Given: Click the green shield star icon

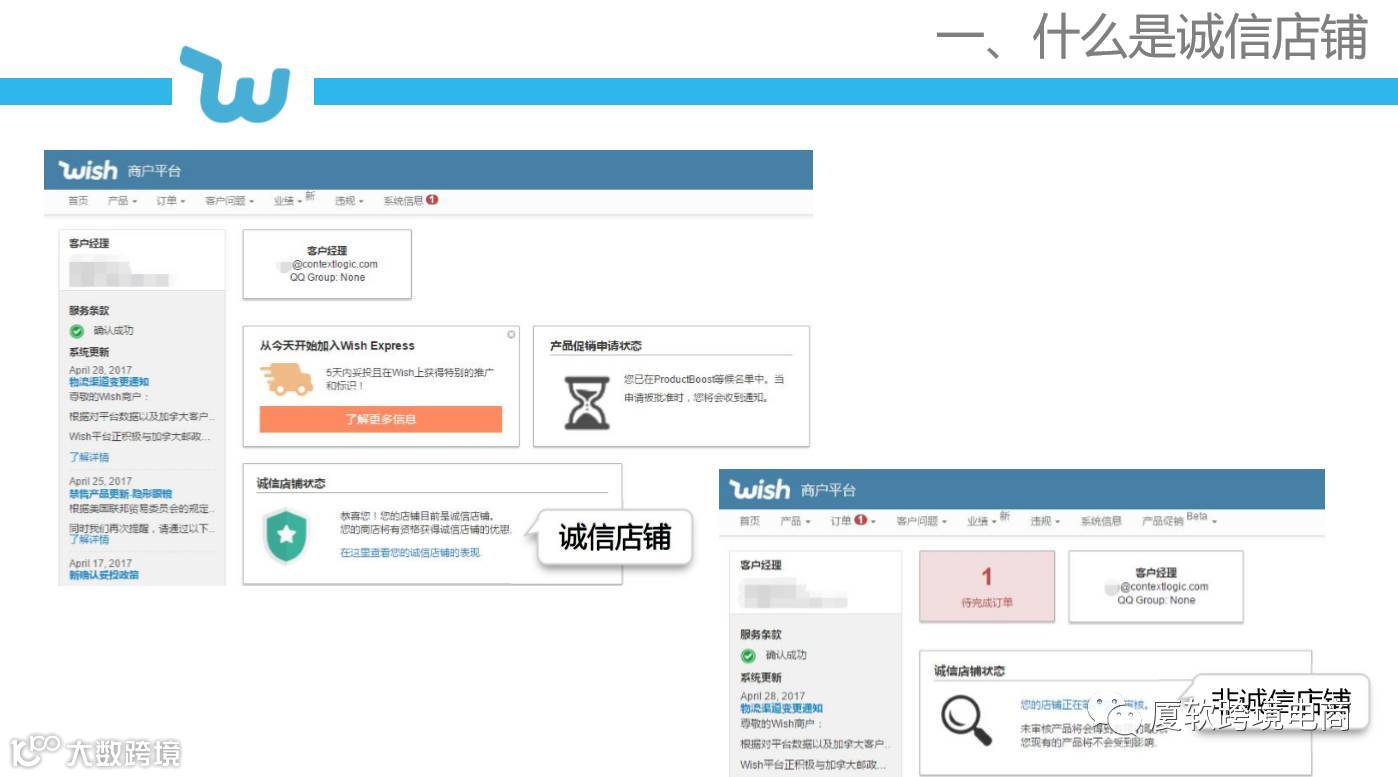Looking at the screenshot, I should (x=286, y=535).
